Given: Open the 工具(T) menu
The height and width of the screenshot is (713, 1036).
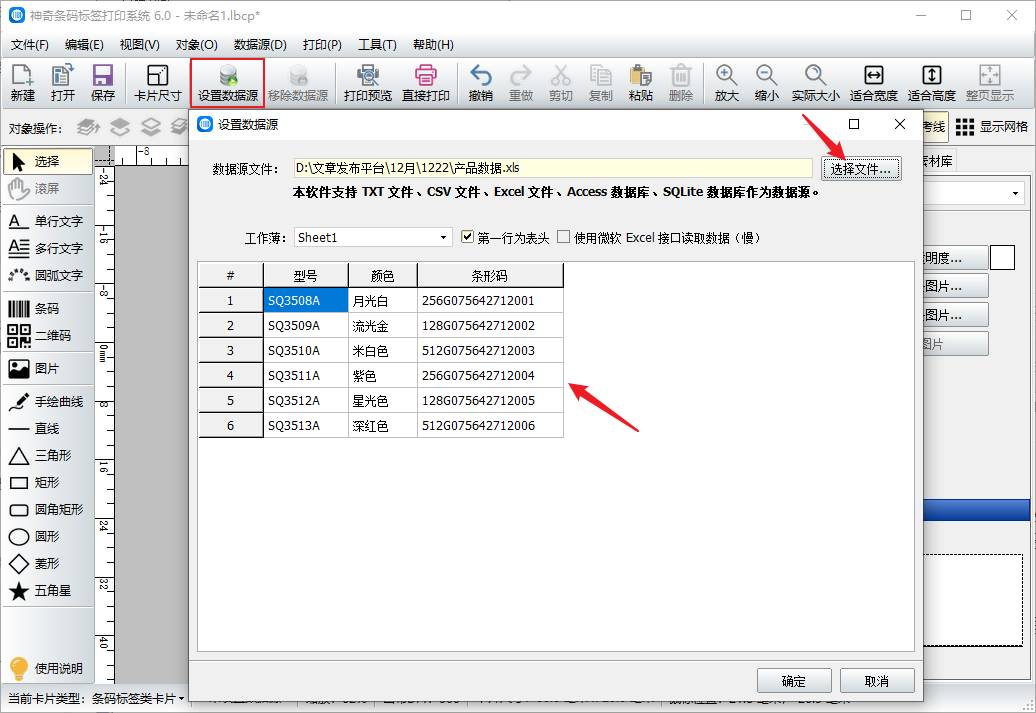Looking at the screenshot, I should pos(377,45).
